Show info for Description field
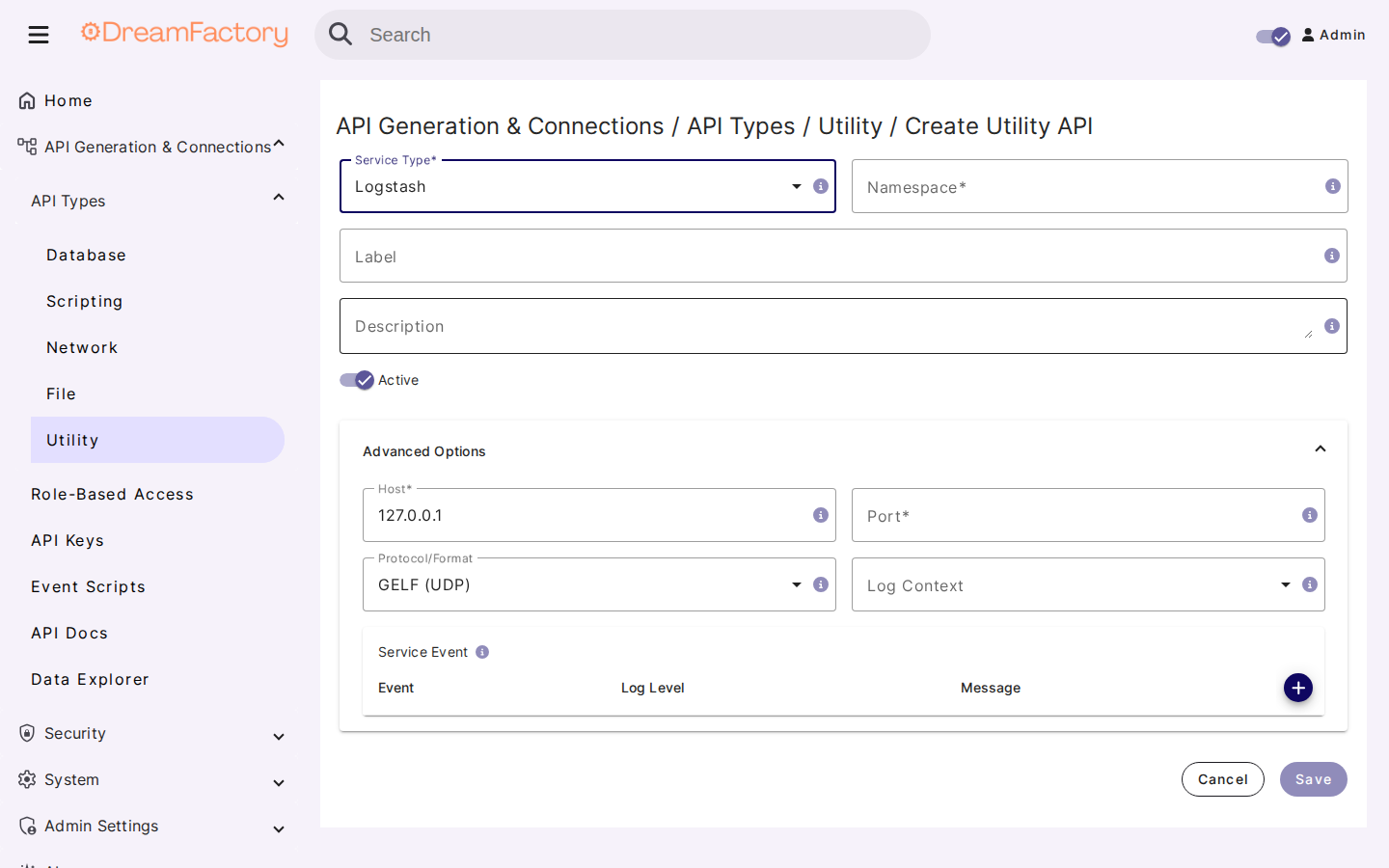This screenshot has width=1389, height=868. tap(1332, 326)
